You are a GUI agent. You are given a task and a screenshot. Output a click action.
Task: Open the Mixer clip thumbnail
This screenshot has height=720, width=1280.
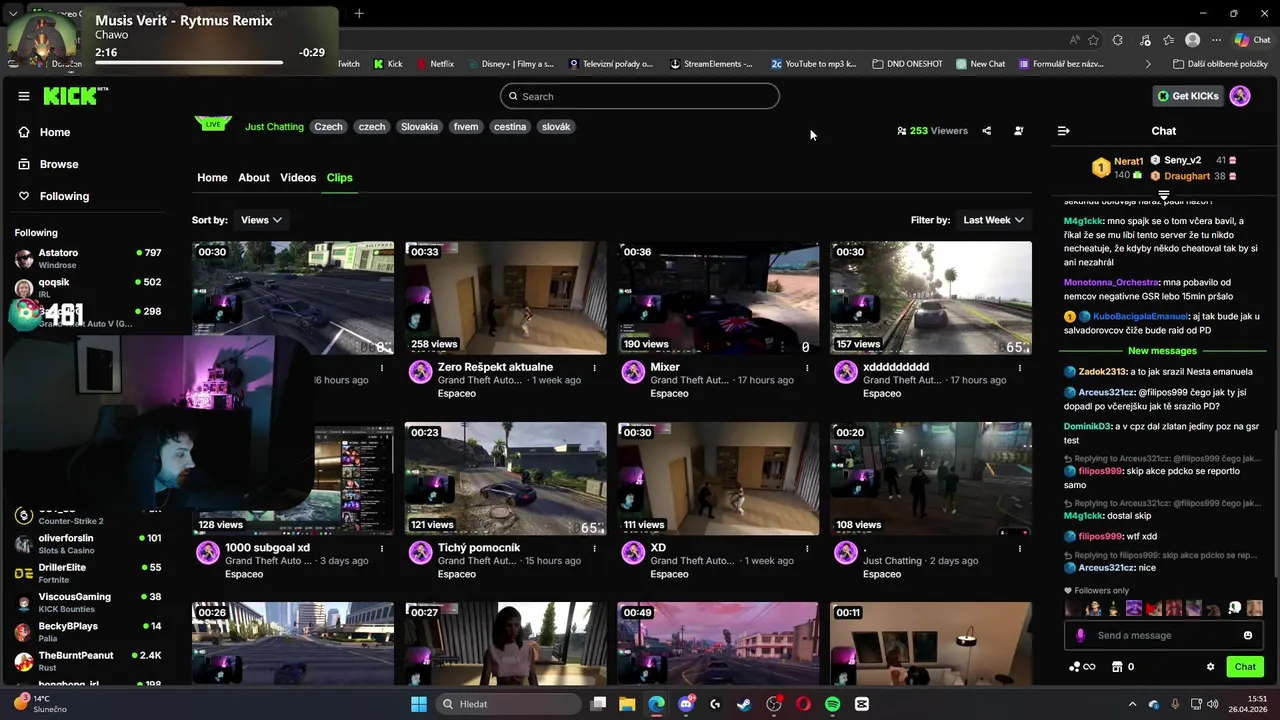pyautogui.click(x=718, y=298)
